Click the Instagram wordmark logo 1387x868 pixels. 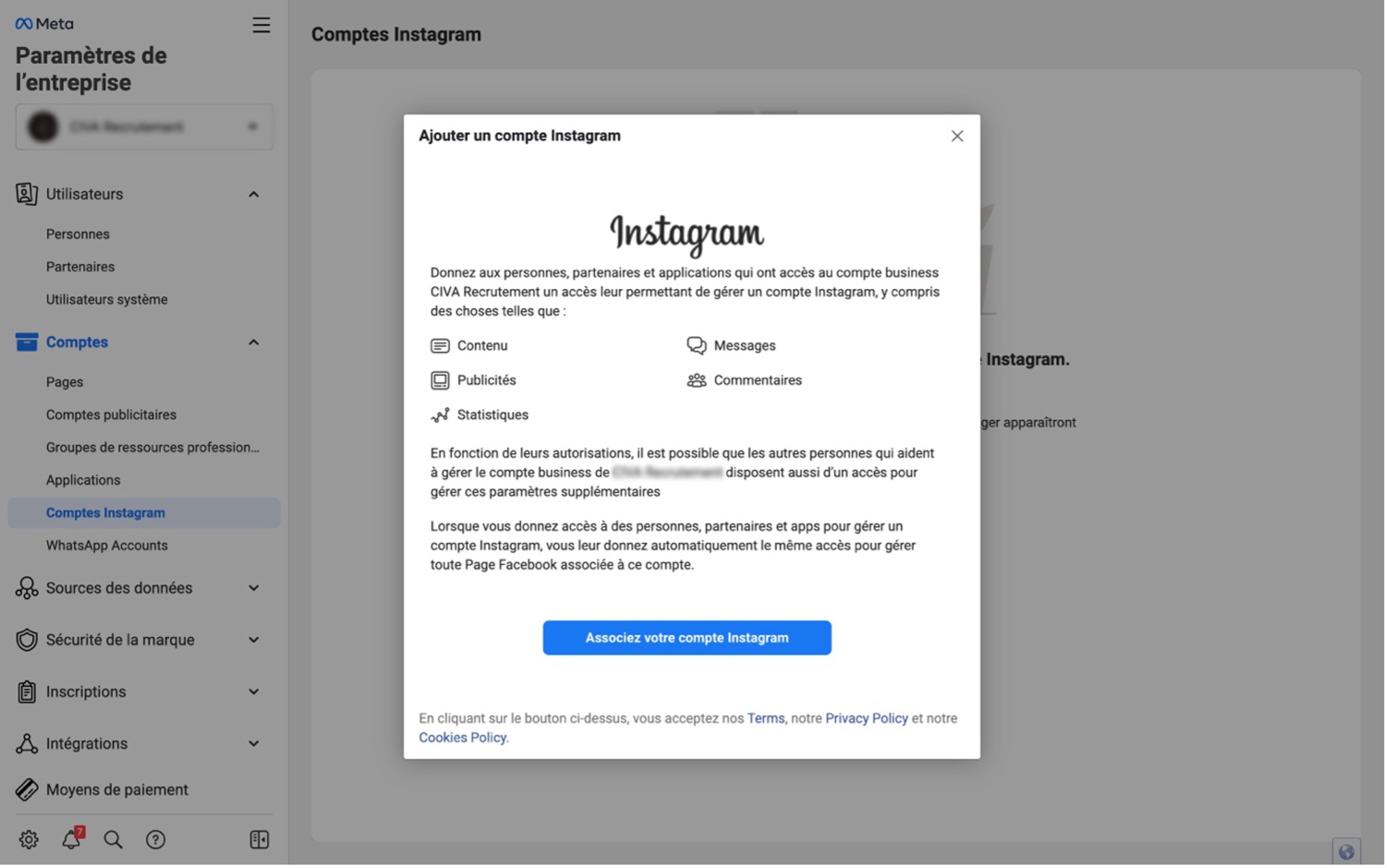click(x=688, y=236)
